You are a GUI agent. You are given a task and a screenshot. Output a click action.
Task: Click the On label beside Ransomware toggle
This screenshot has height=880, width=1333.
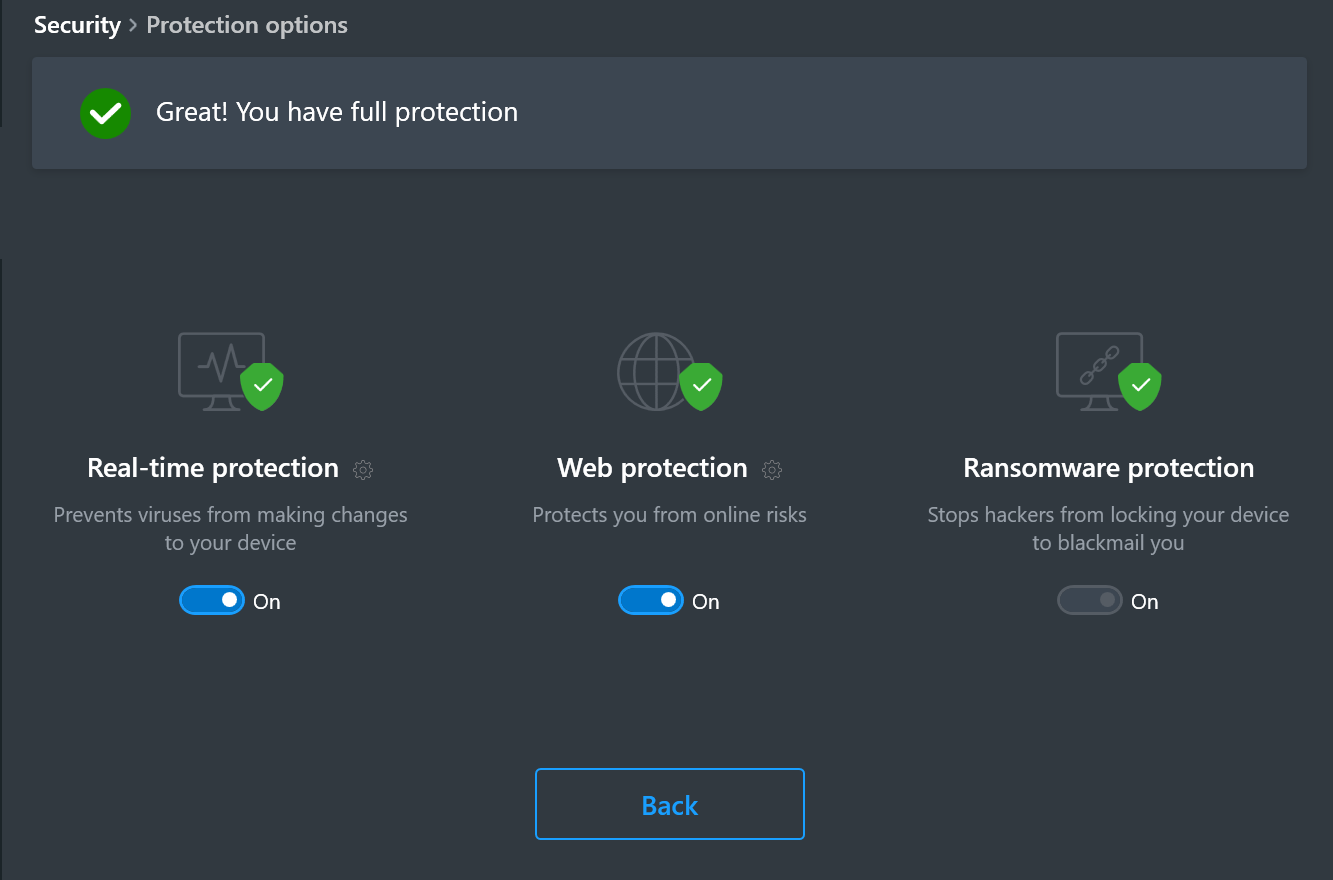point(1145,602)
